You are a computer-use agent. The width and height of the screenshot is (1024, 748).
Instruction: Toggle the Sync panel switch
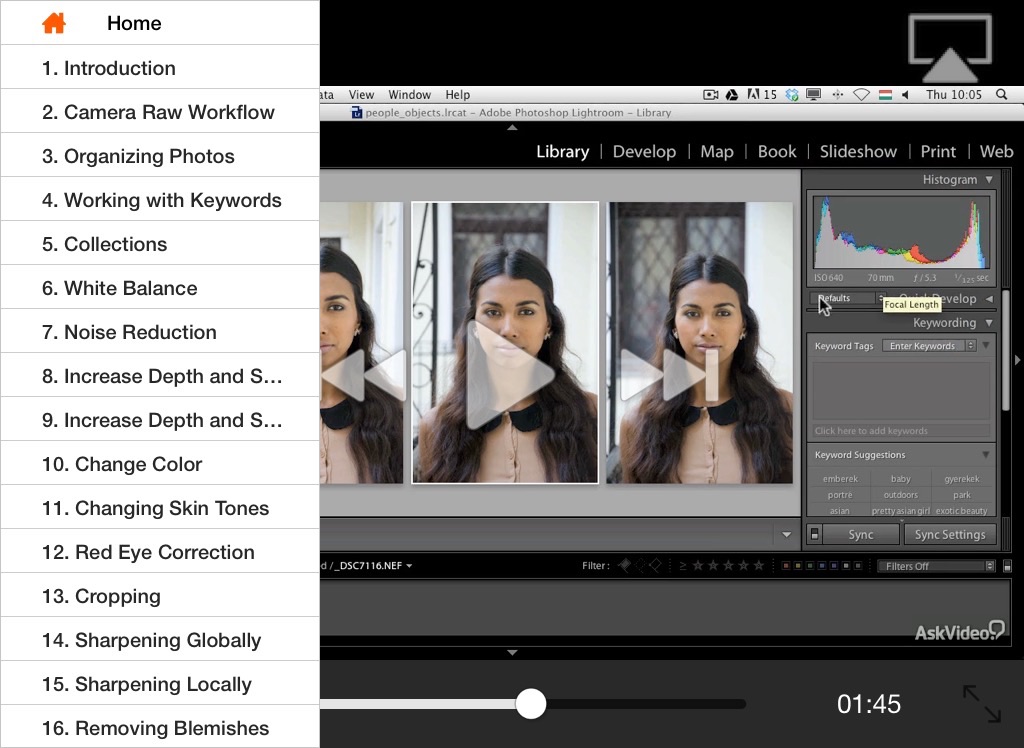coord(814,535)
